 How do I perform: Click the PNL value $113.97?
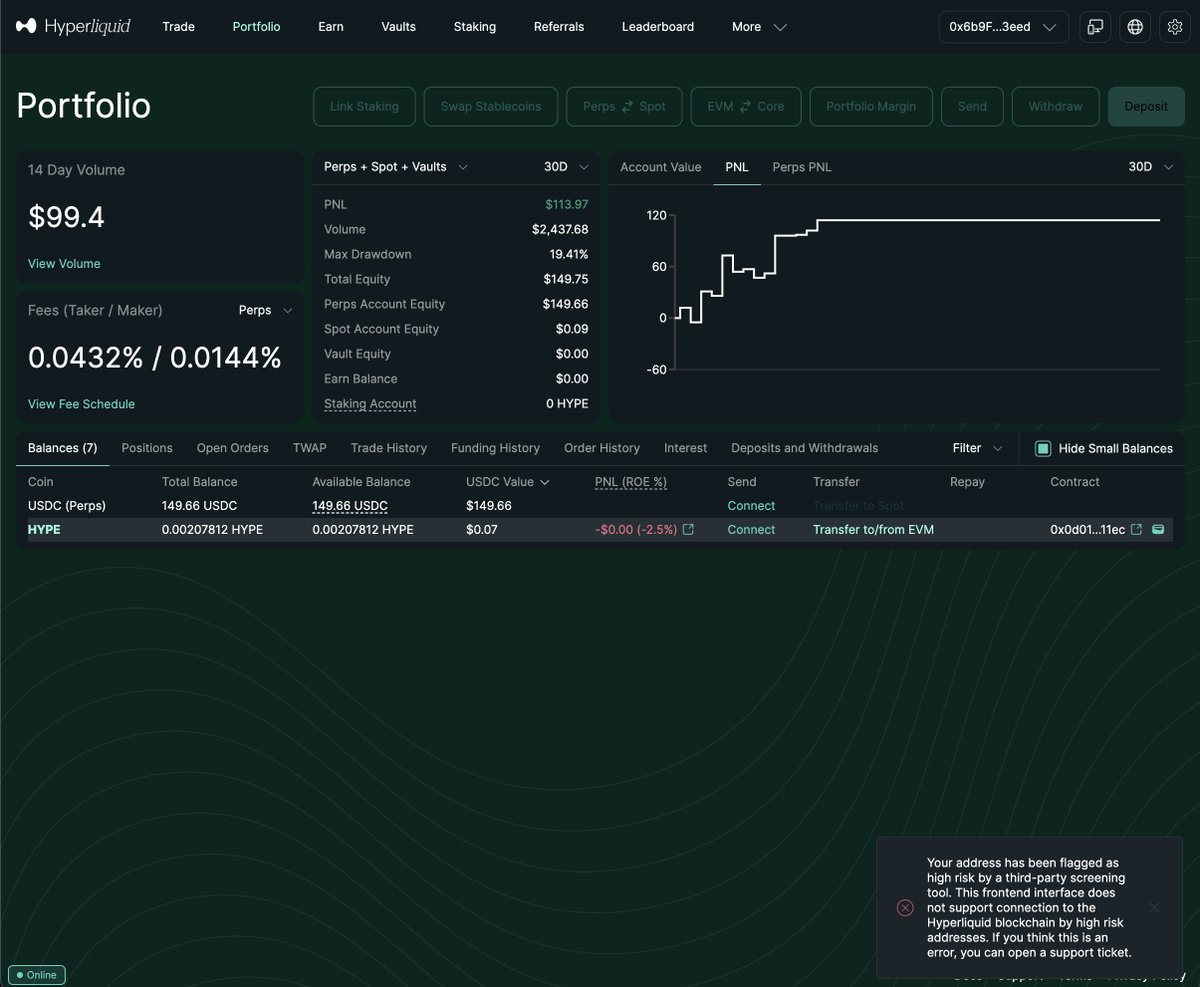(x=567, y=204)
